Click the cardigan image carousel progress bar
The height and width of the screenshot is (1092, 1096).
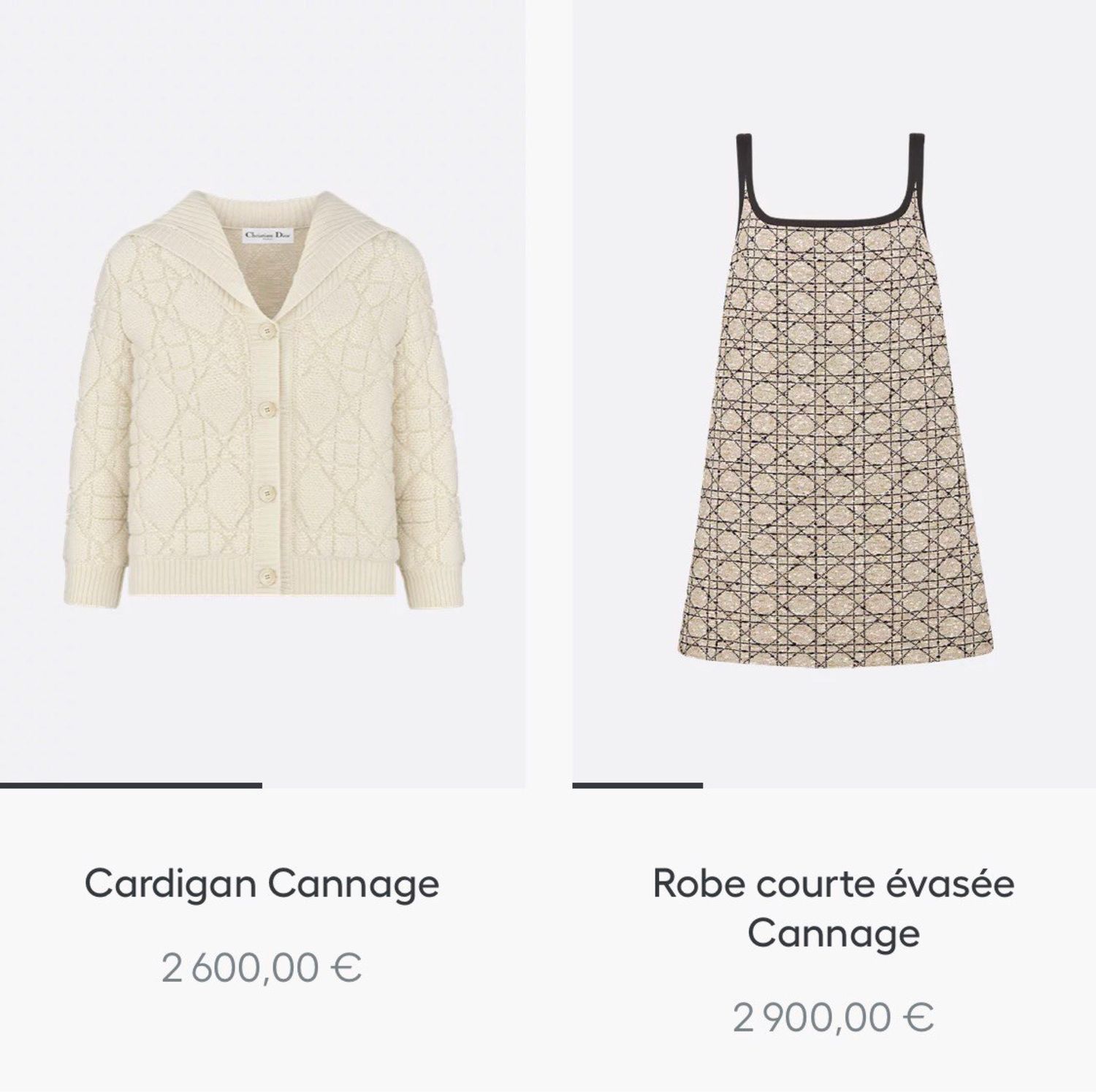[x=131, y=785]
